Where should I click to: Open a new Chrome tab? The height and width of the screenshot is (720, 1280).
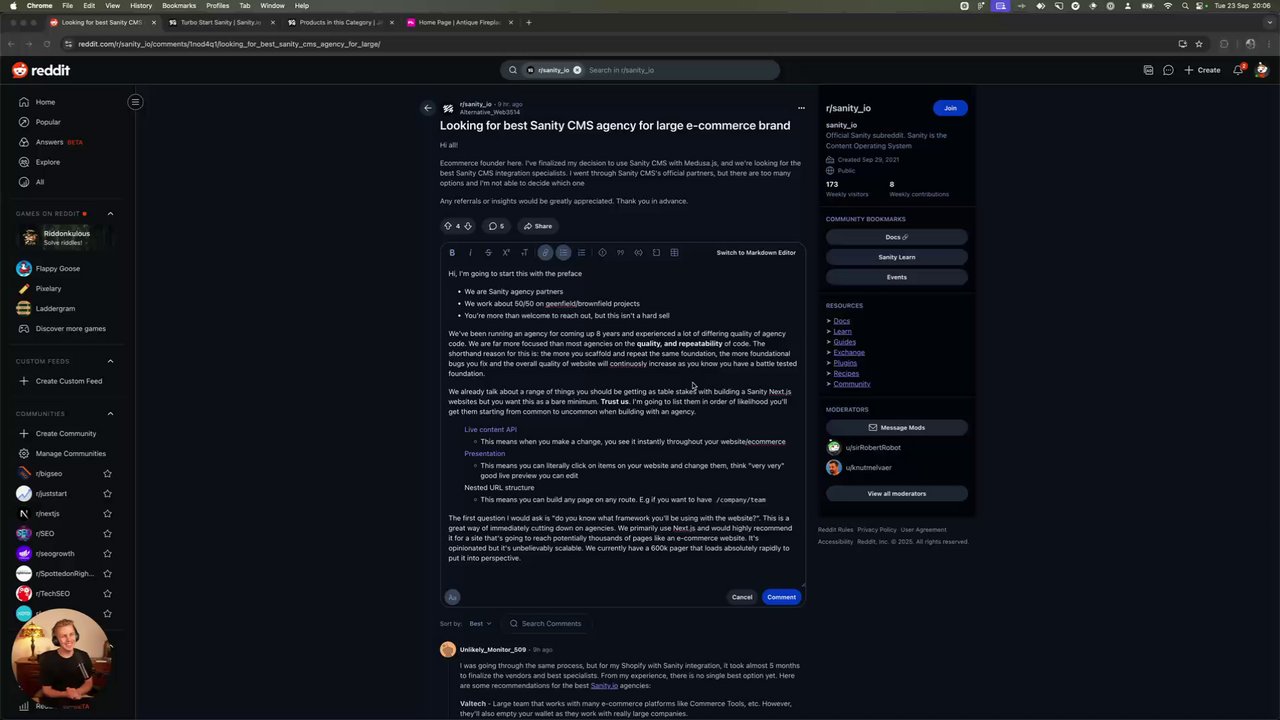pos(529,22)
